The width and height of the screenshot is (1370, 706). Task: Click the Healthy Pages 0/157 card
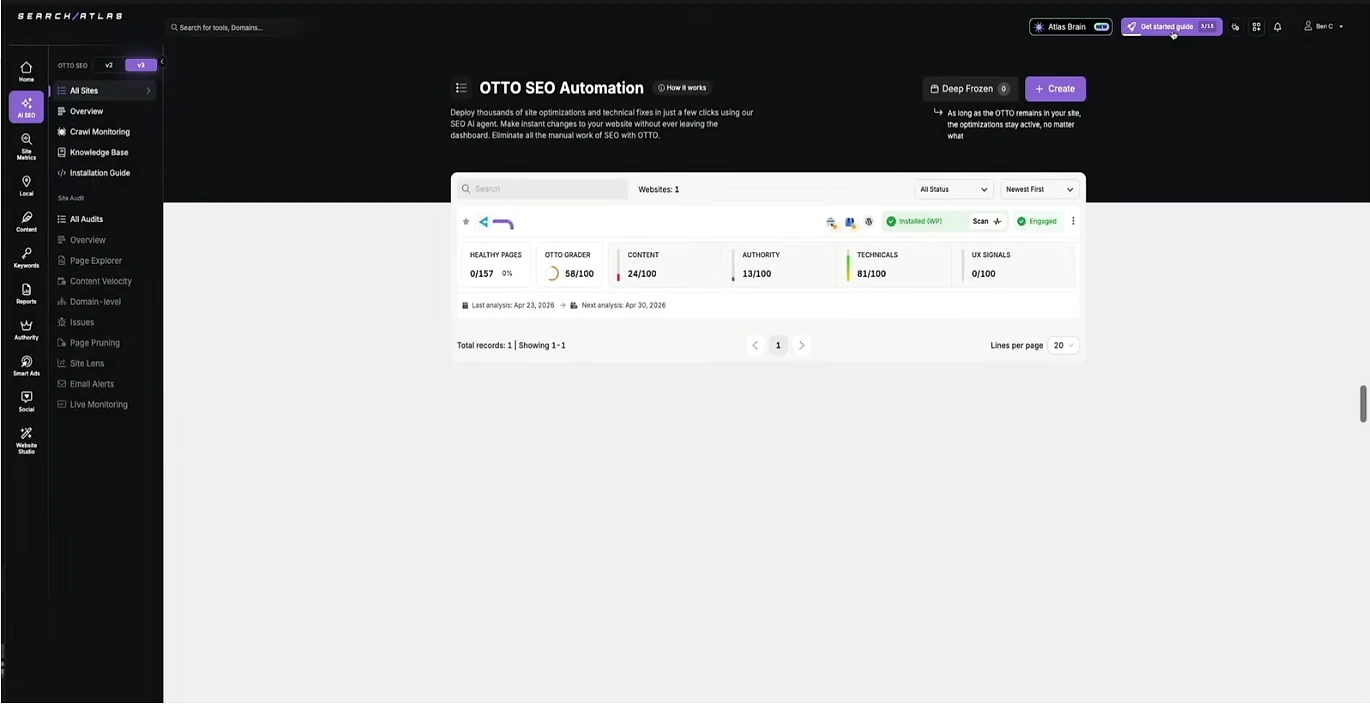[x=495, y=265]
